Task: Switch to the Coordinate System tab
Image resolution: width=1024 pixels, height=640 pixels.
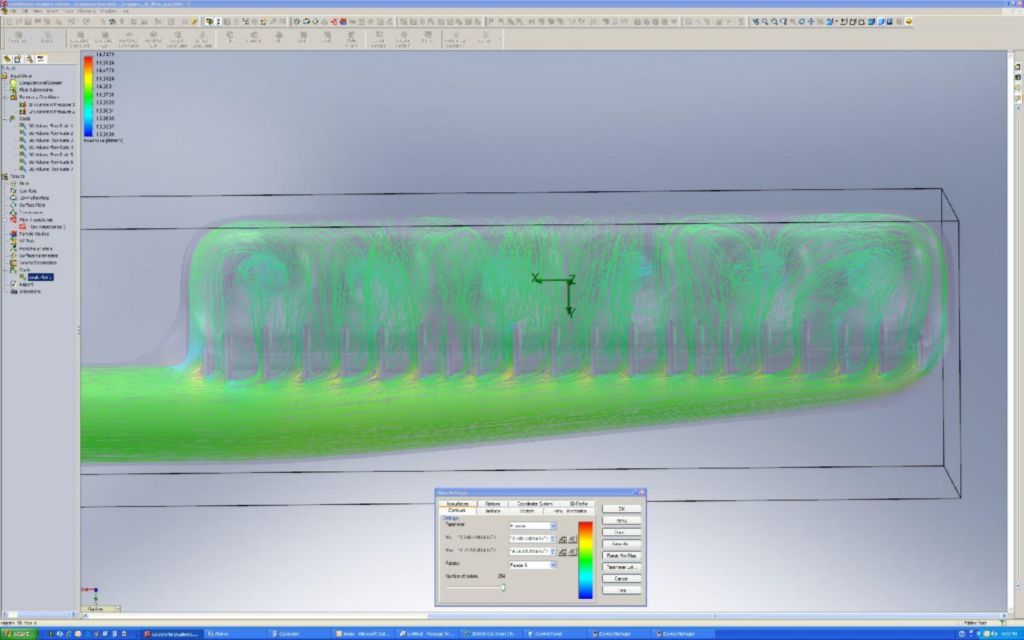Action: (535, 503)
